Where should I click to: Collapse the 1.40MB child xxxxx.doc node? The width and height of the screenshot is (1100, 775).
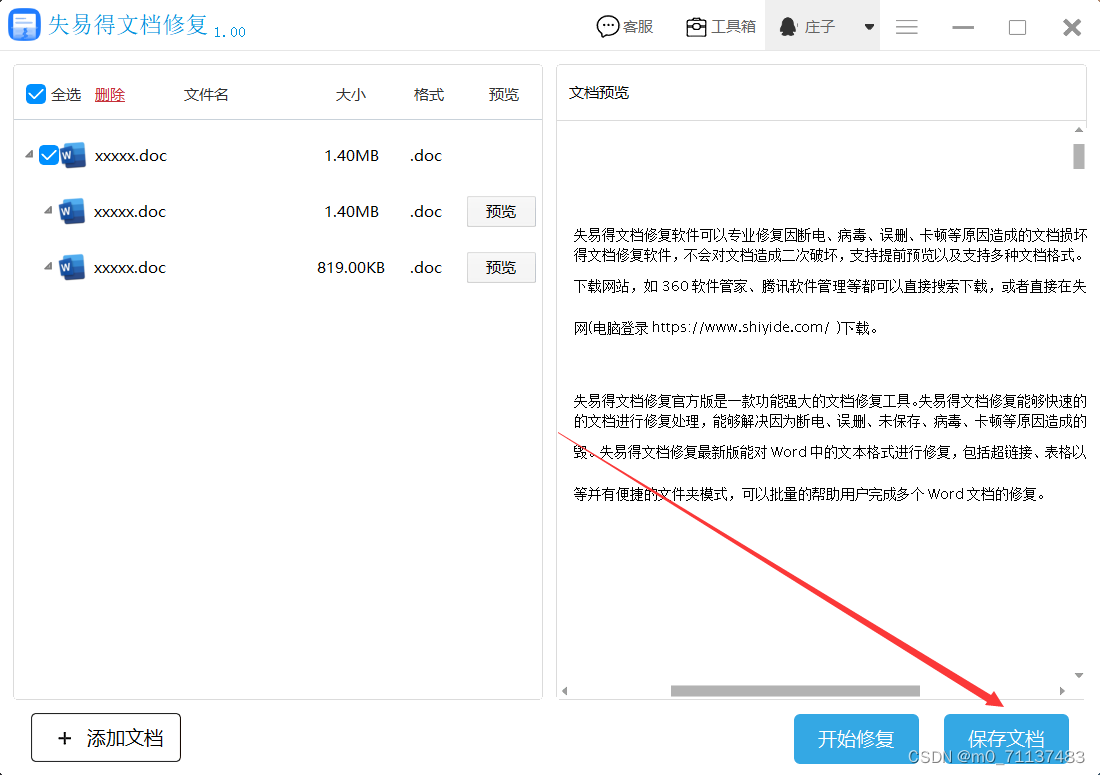48,210
